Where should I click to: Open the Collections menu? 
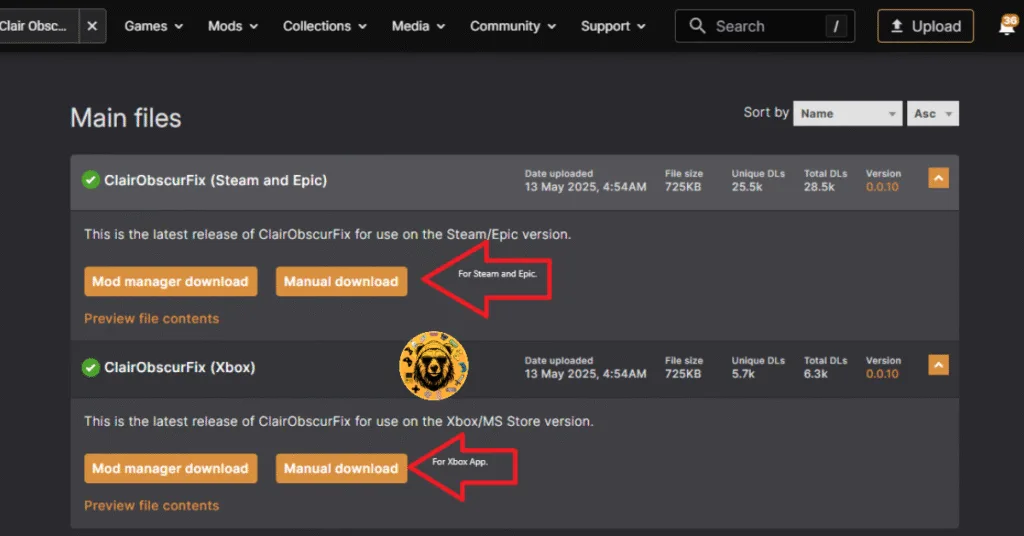[x=325, y=26]
